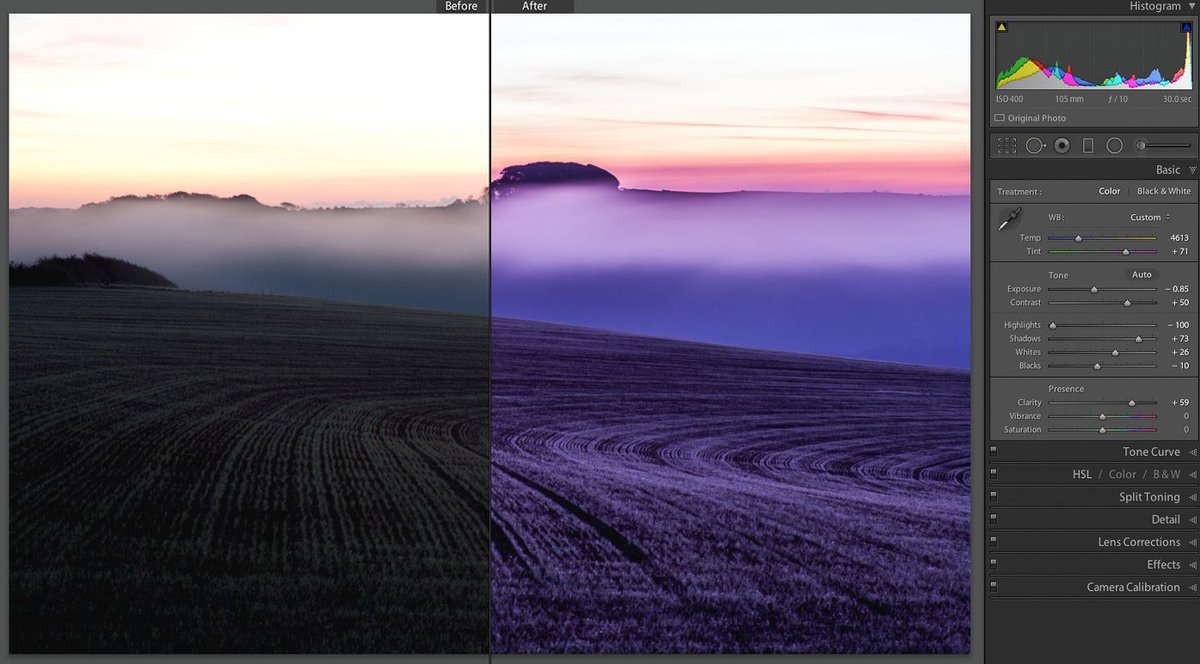Expand the Detail panel
Viewport: 1200px width, 664px height.
click(x=1191, y=519)
